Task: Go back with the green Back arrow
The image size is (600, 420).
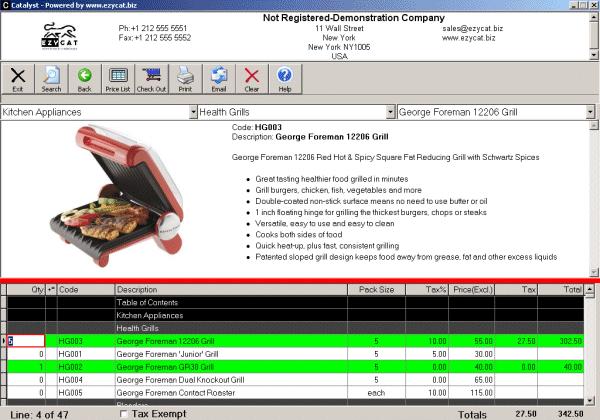Action: (85, 79)
